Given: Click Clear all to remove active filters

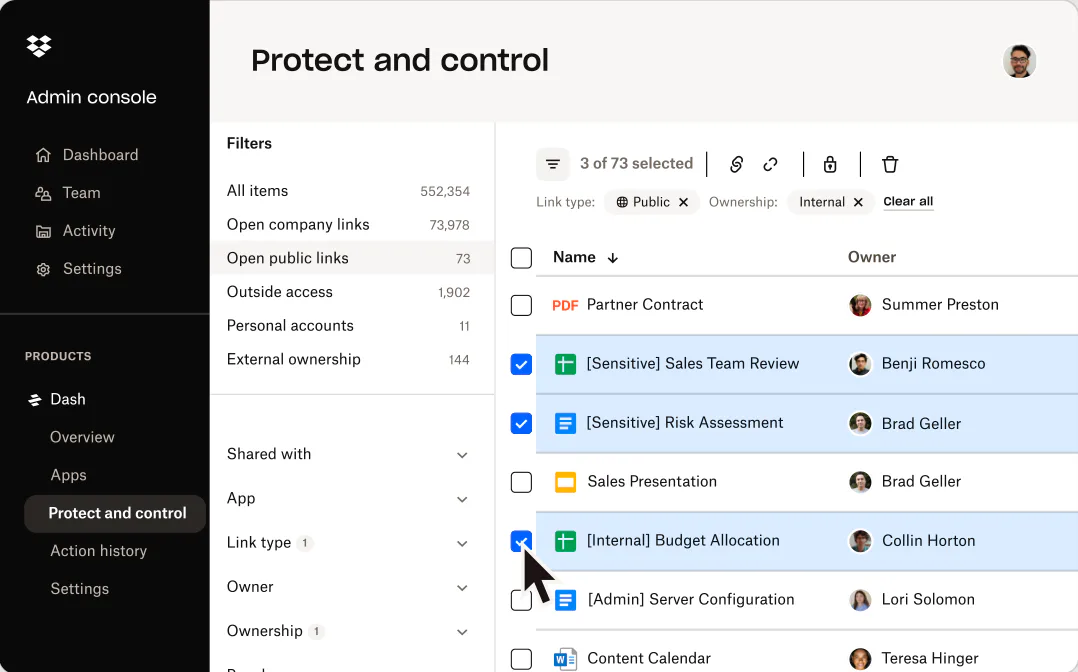Looking at the screenshot, I should (907, 201).
